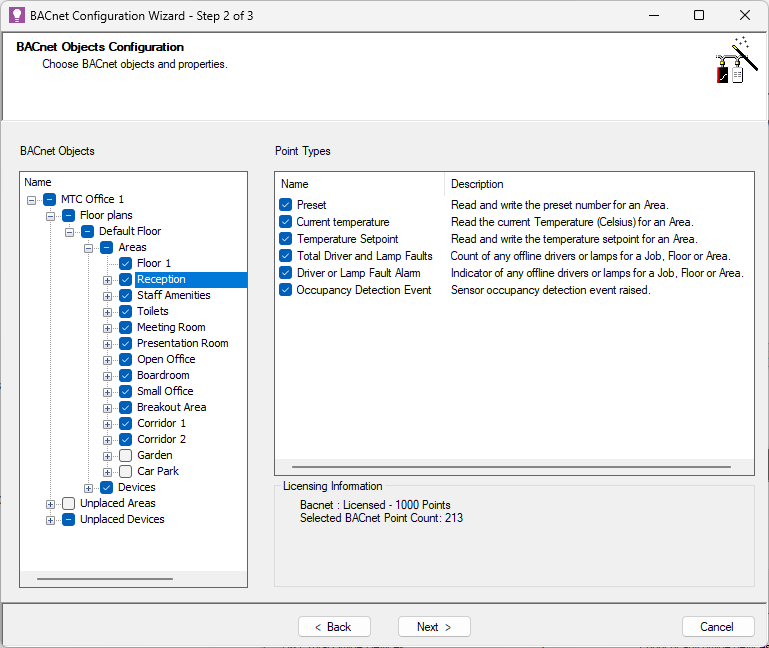The height and width of the screenshot is (648, 769).
Task: Select the Garden tree item
Action: [154, 455]
